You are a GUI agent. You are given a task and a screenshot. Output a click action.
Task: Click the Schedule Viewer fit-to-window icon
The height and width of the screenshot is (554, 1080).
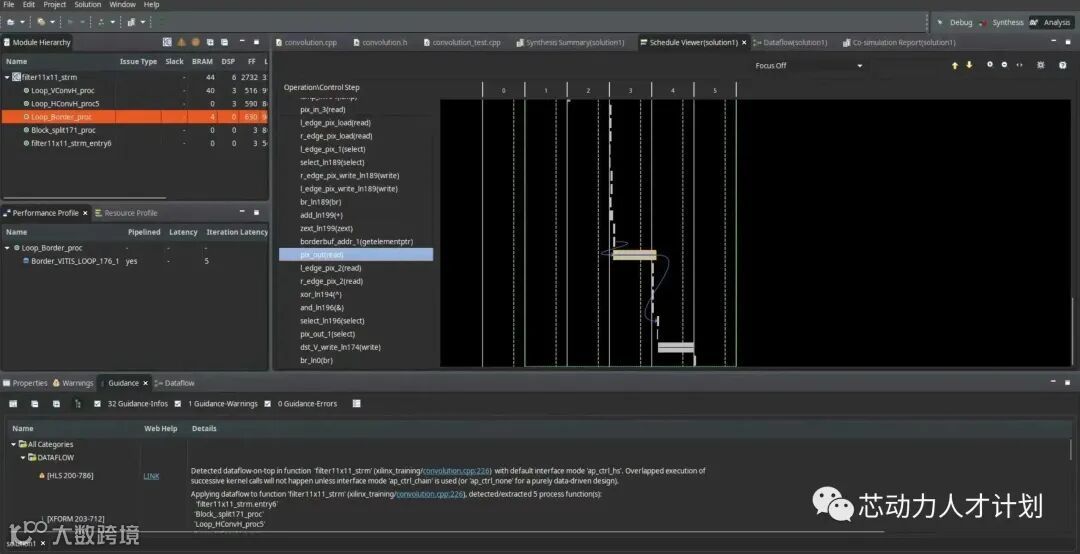coord(1019,65)
